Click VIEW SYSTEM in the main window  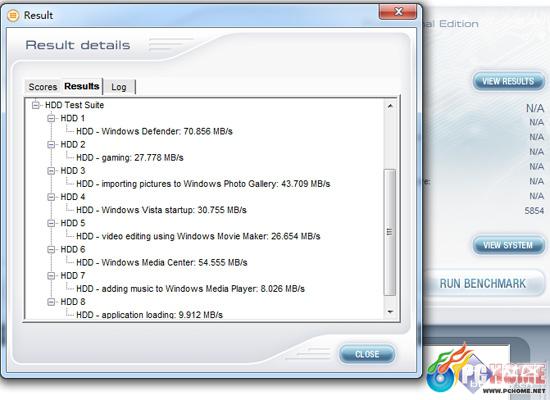508,245
